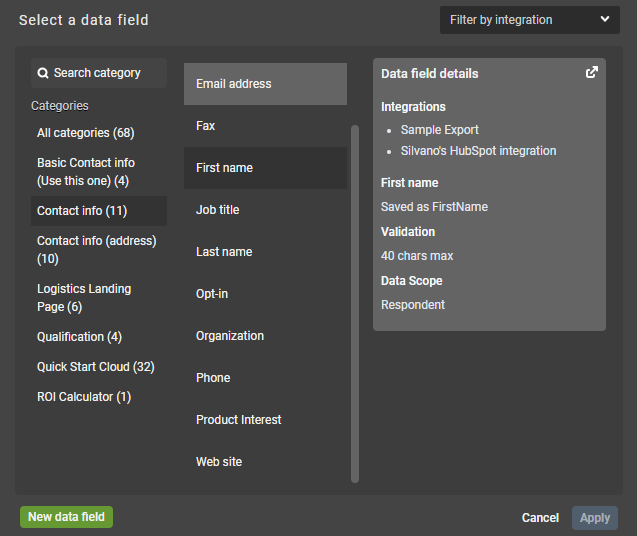Expand the Filter by integration dropdown

click(529, 20)
